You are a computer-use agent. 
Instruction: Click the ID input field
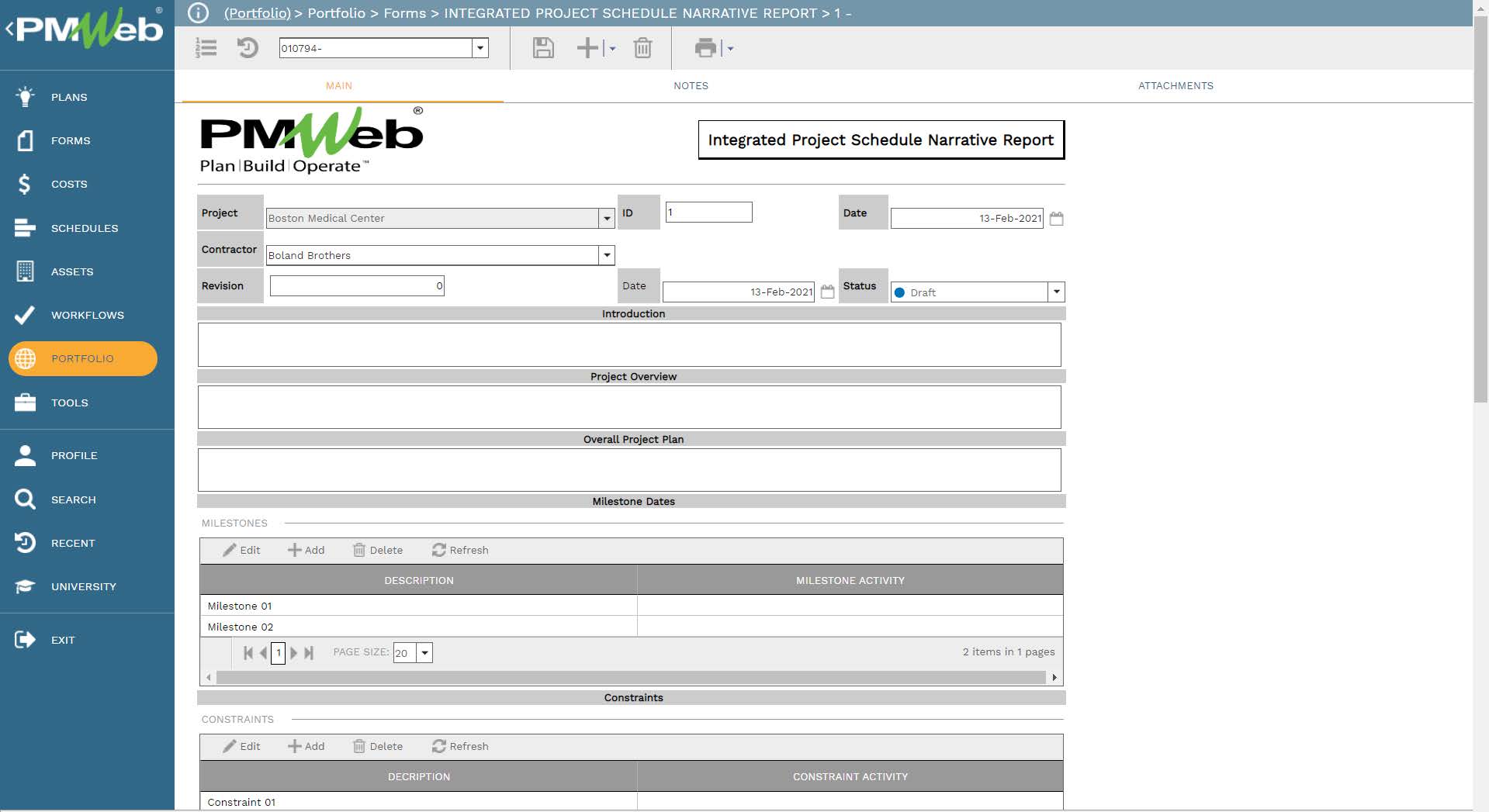708,212
